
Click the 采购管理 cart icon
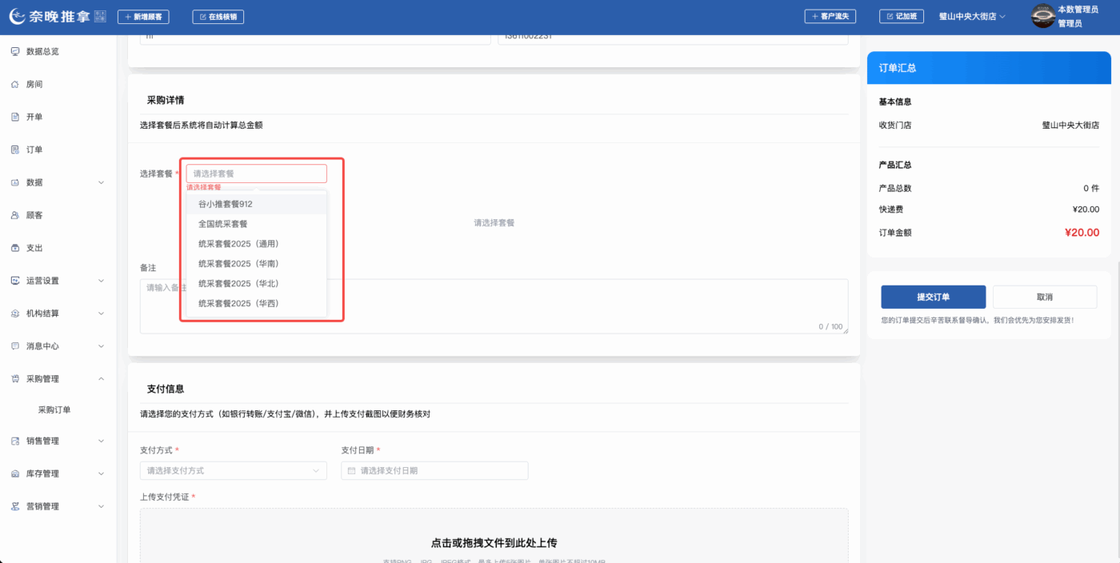15,379
